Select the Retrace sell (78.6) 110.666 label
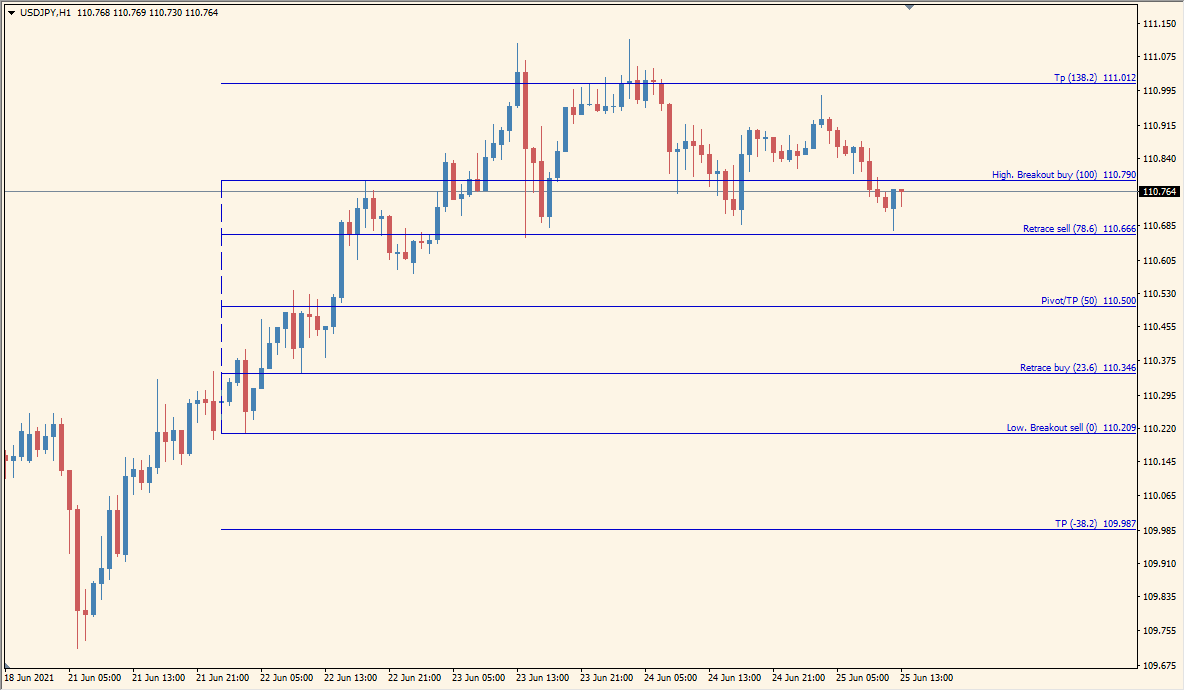Image resolution: width=1185 pixels, height=691 pixels. [1079, 229]
